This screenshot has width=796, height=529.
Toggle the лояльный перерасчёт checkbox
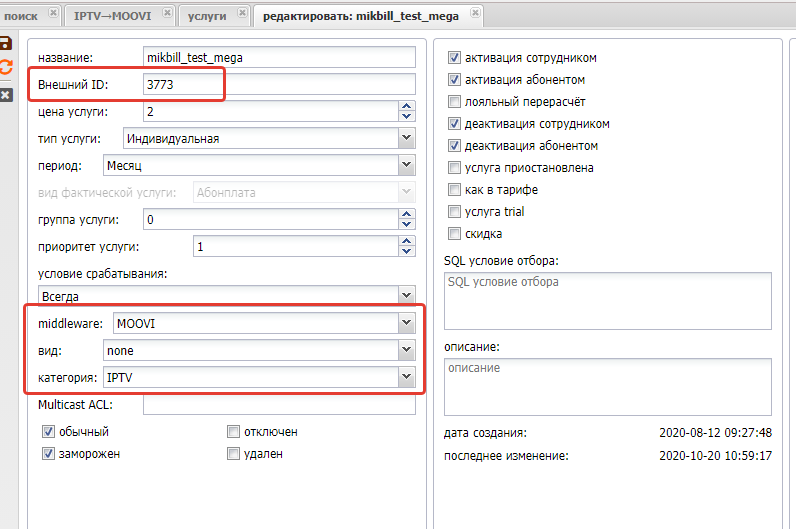click(455, 102)
